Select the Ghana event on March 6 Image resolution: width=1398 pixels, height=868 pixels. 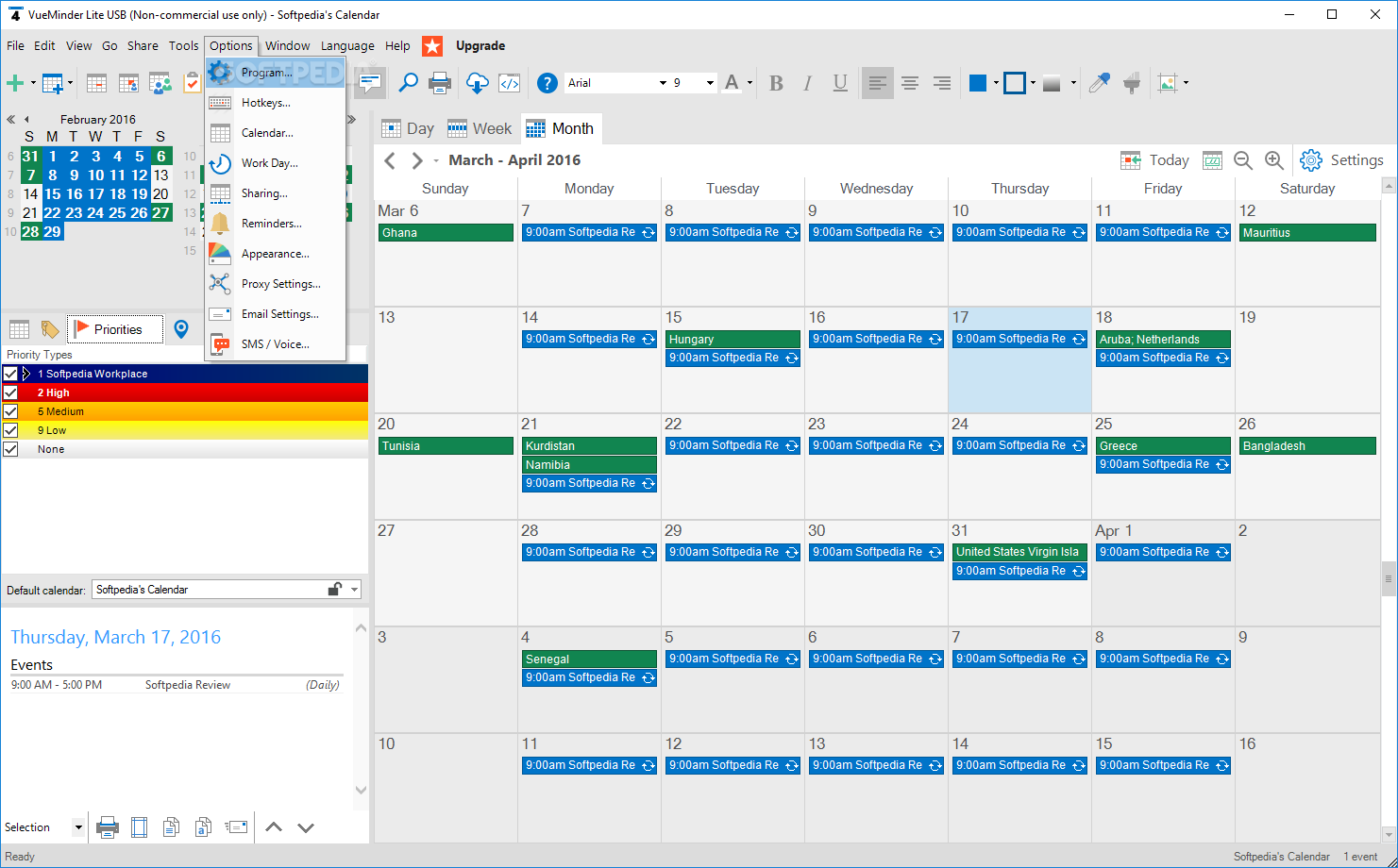coord(446,232)
